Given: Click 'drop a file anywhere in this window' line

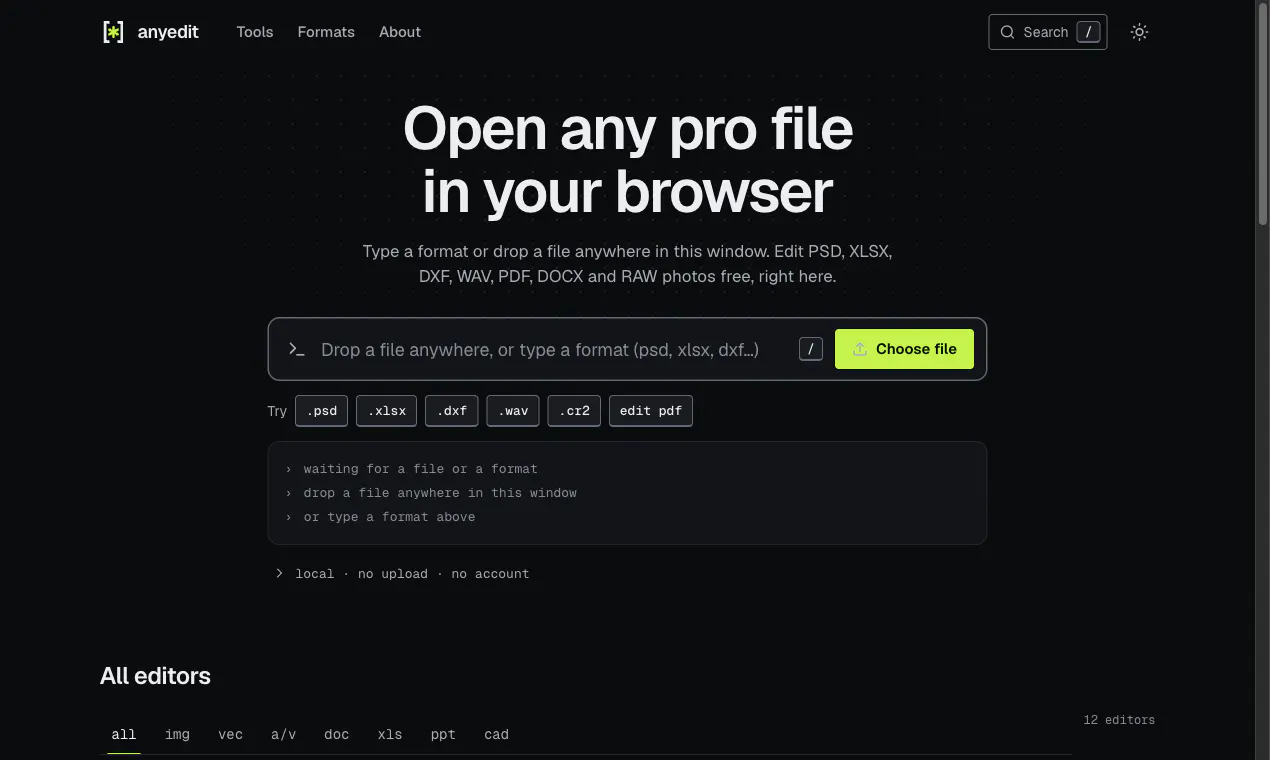Looking at the screenshot, I should [440, 493].
